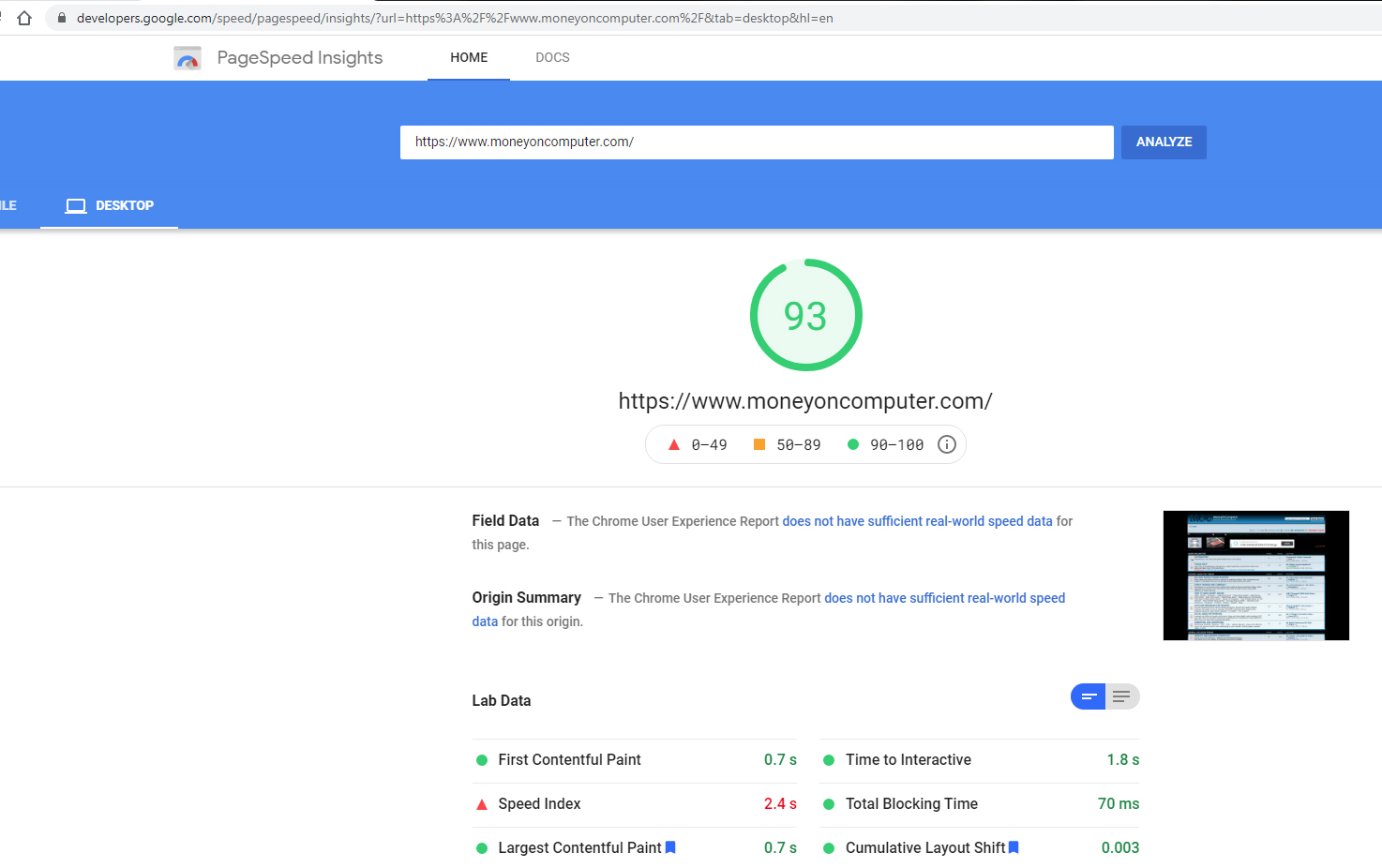Click the browser home icon
Screen dimensions: 1382x868
coord(24,18)
